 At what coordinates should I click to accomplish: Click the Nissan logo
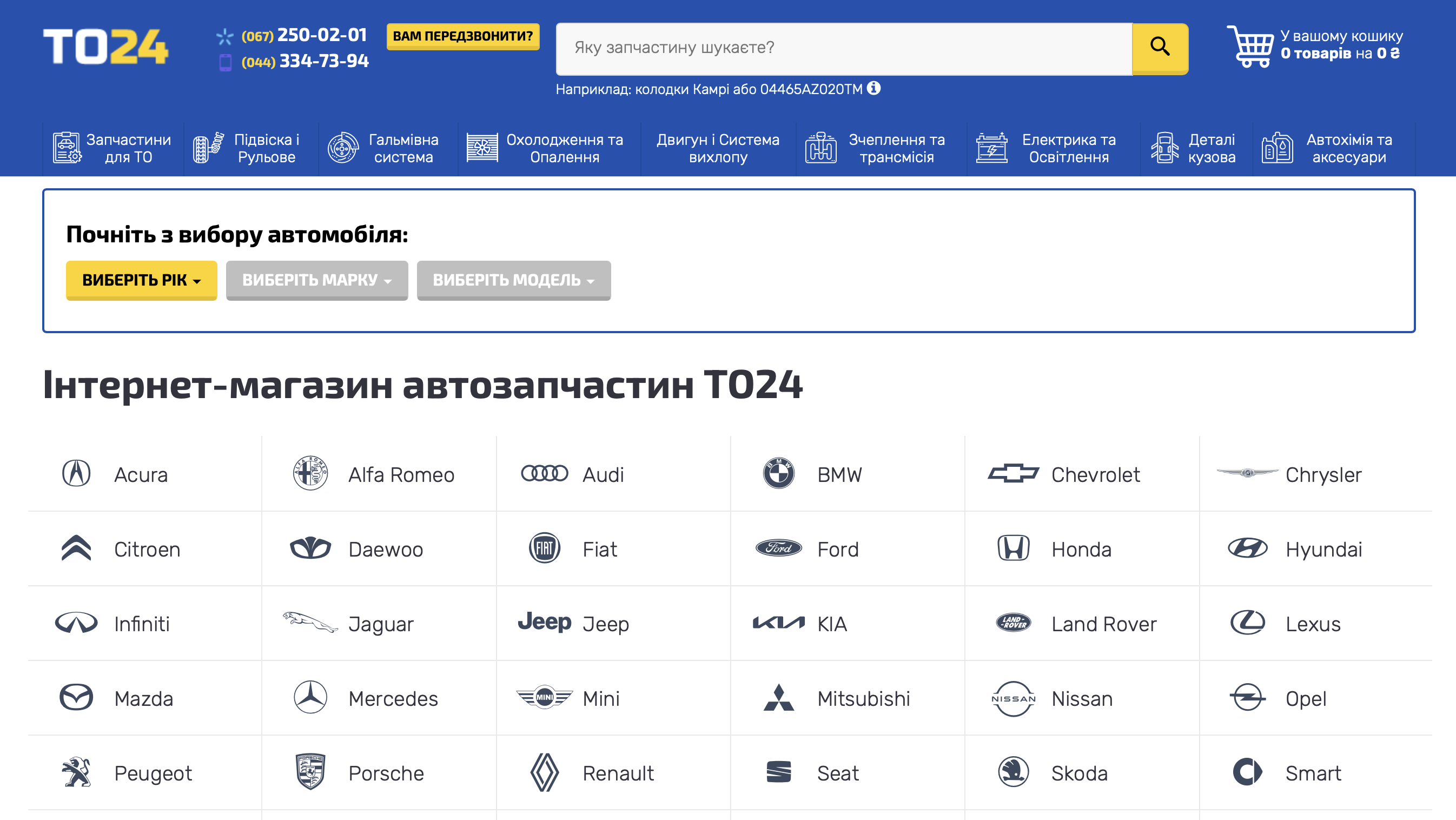pos(1013,698)
